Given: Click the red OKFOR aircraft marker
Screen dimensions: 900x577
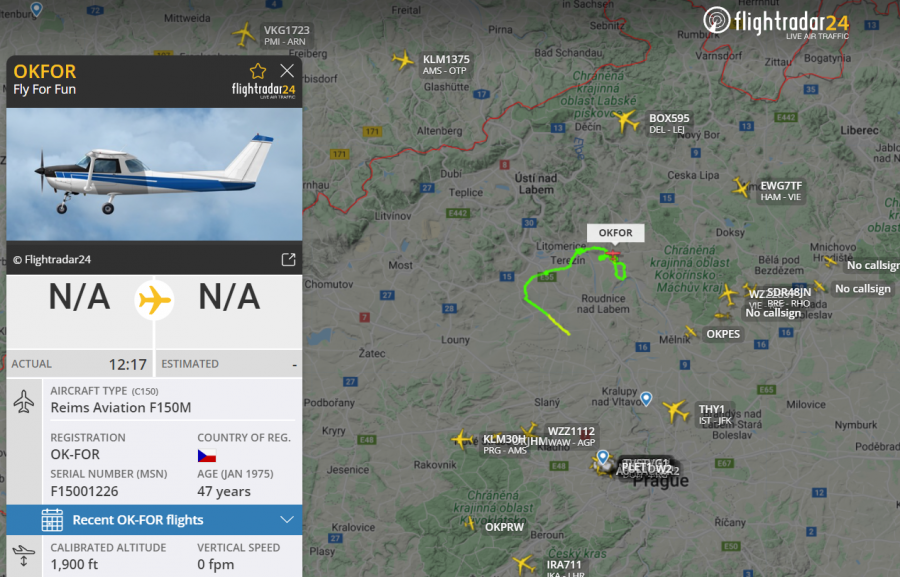Looking at the screenshot, I should [x=614, y=254].
